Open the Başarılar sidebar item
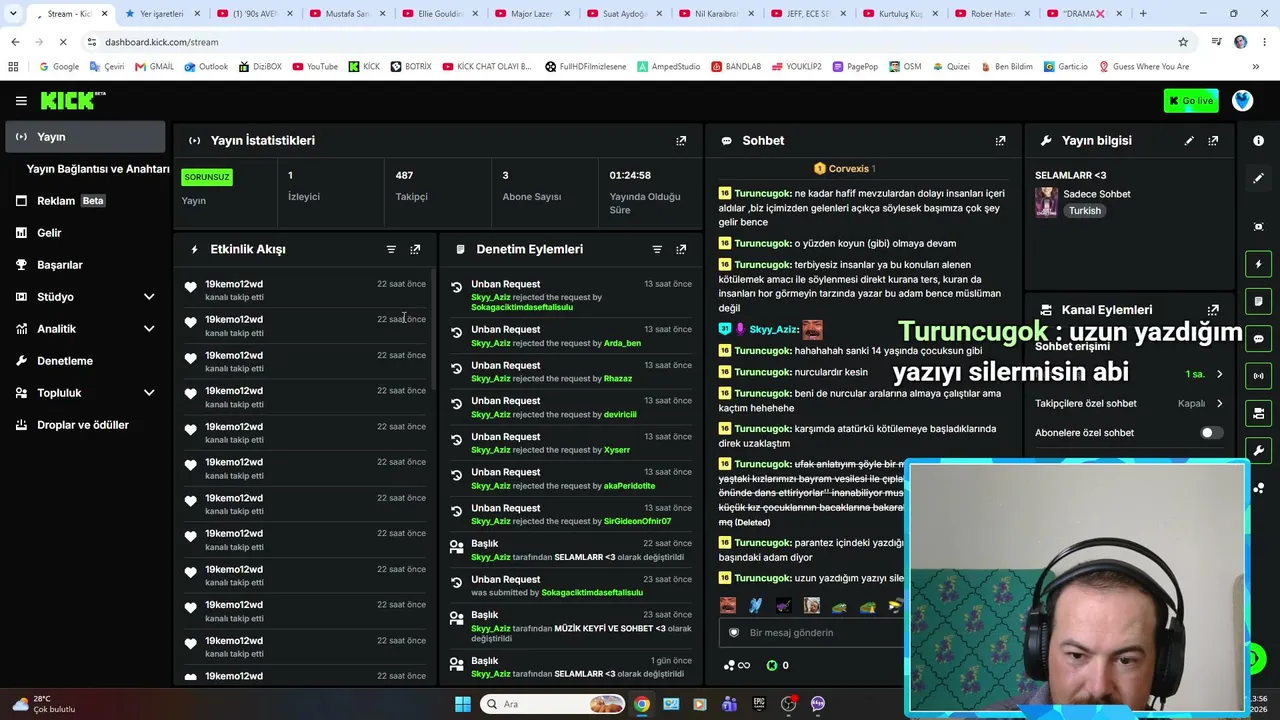The width and height of the screenshot is (1280, 720). click(x=85, y=265)
